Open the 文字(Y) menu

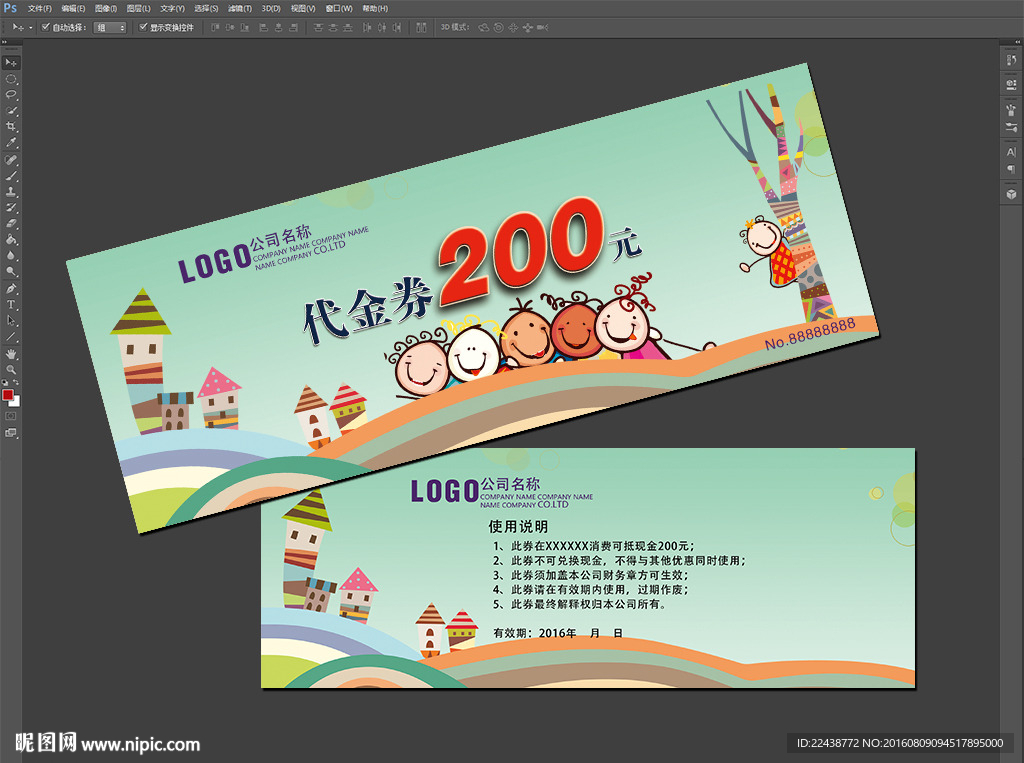[172, 8]
